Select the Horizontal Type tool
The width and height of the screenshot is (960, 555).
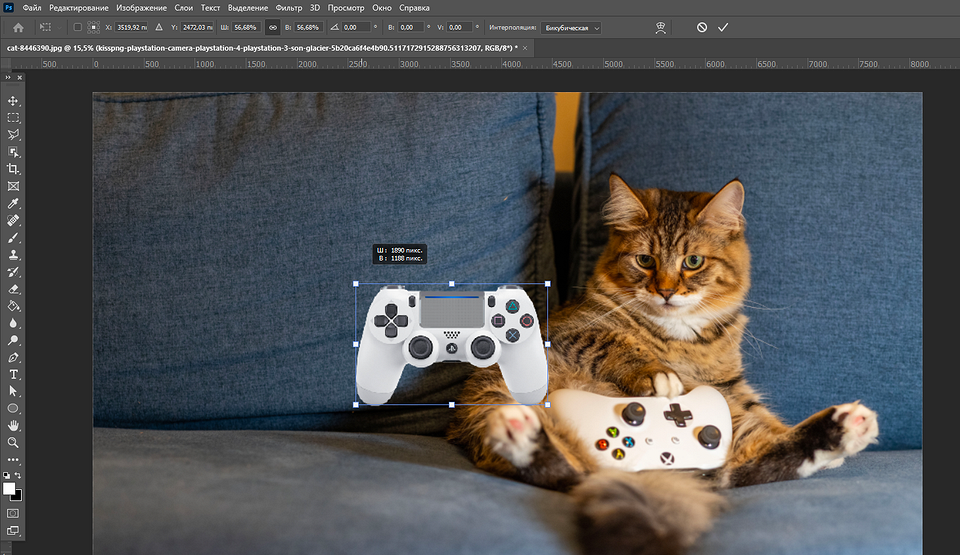click(x=14, y=374)
